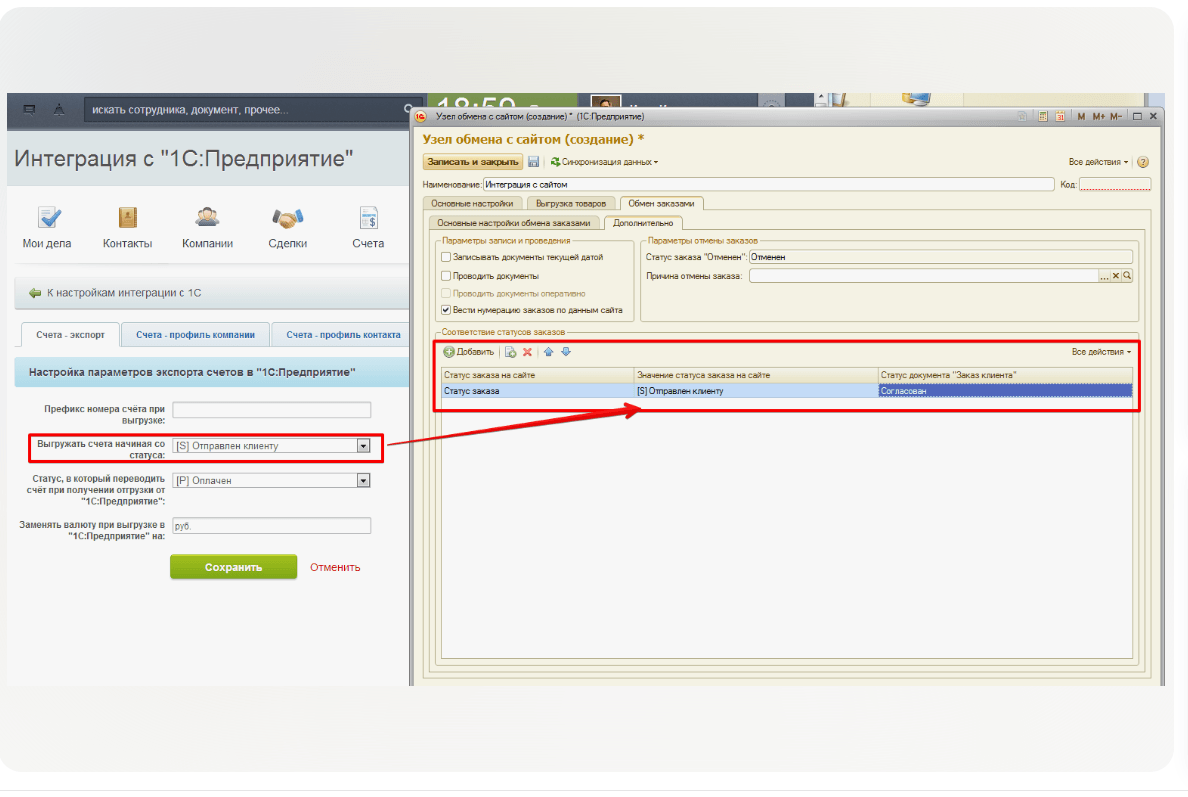1188x797 pixels.
Task: Click the M+ memory button in title bar
Action: 1099,117
